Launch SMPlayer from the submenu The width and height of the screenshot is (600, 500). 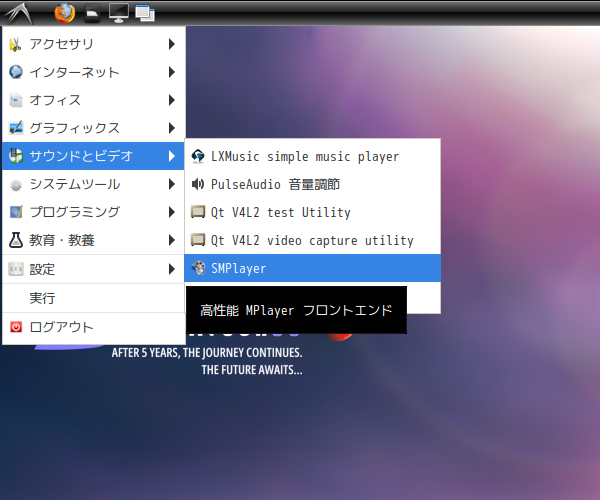(x=313, y=268)
